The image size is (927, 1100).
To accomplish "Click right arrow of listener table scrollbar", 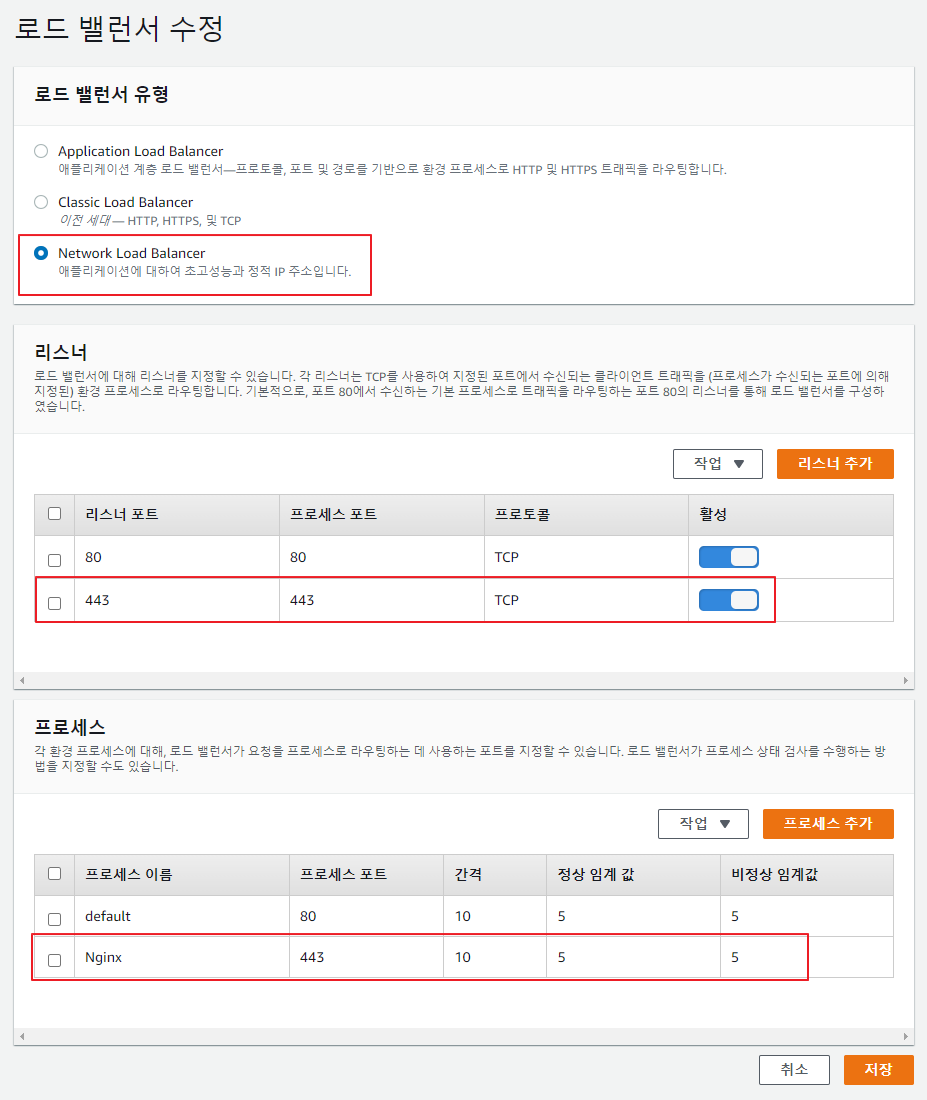I will tap(907, 681).
